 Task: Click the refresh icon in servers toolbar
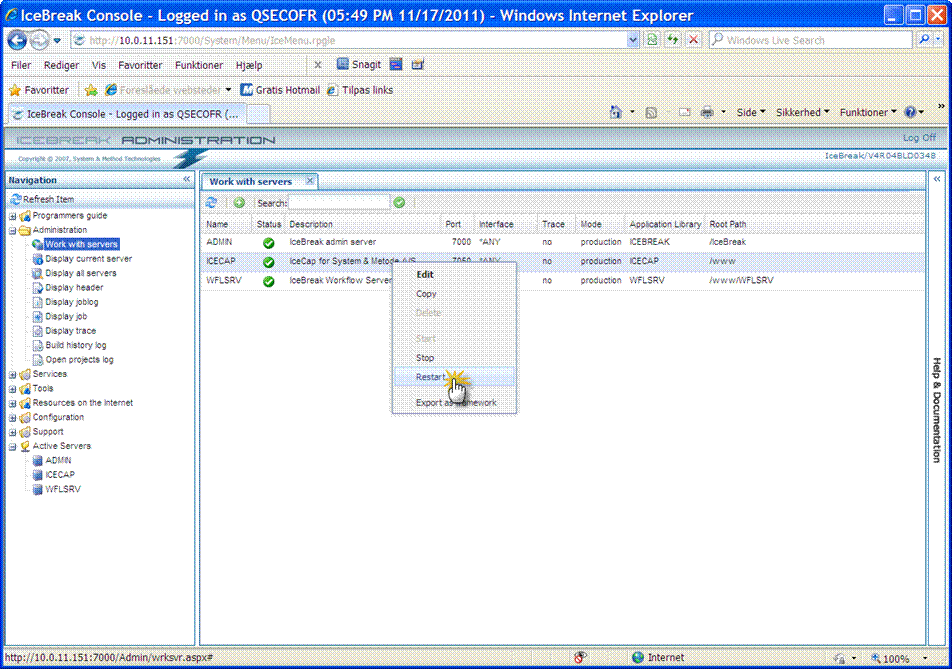click(211, 203)
